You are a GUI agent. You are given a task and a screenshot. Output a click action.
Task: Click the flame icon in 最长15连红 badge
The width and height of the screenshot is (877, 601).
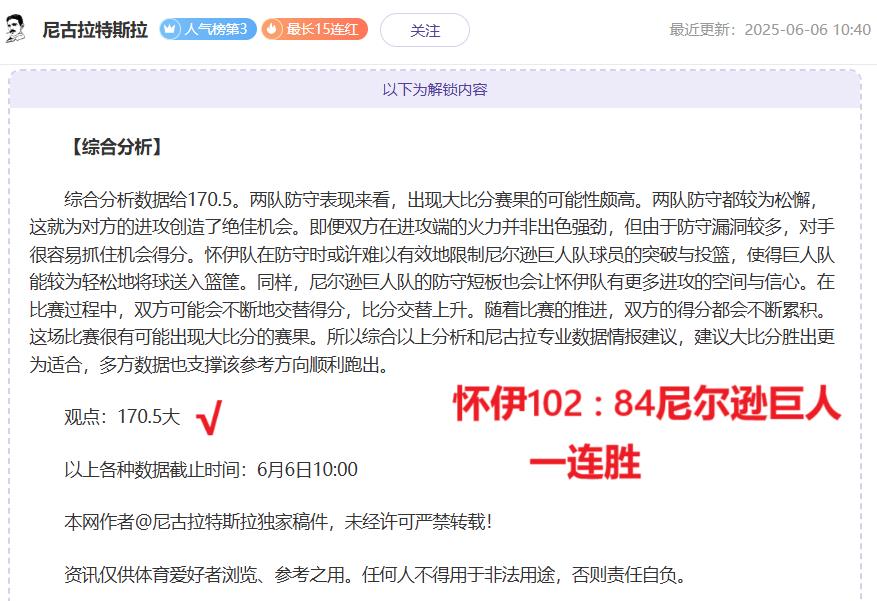click(x=272, y=29)
